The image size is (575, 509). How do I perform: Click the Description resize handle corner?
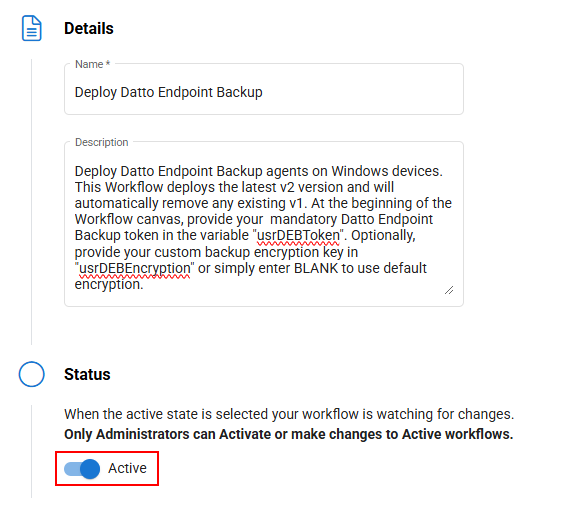pyautogui.click(x=449, y=290)
